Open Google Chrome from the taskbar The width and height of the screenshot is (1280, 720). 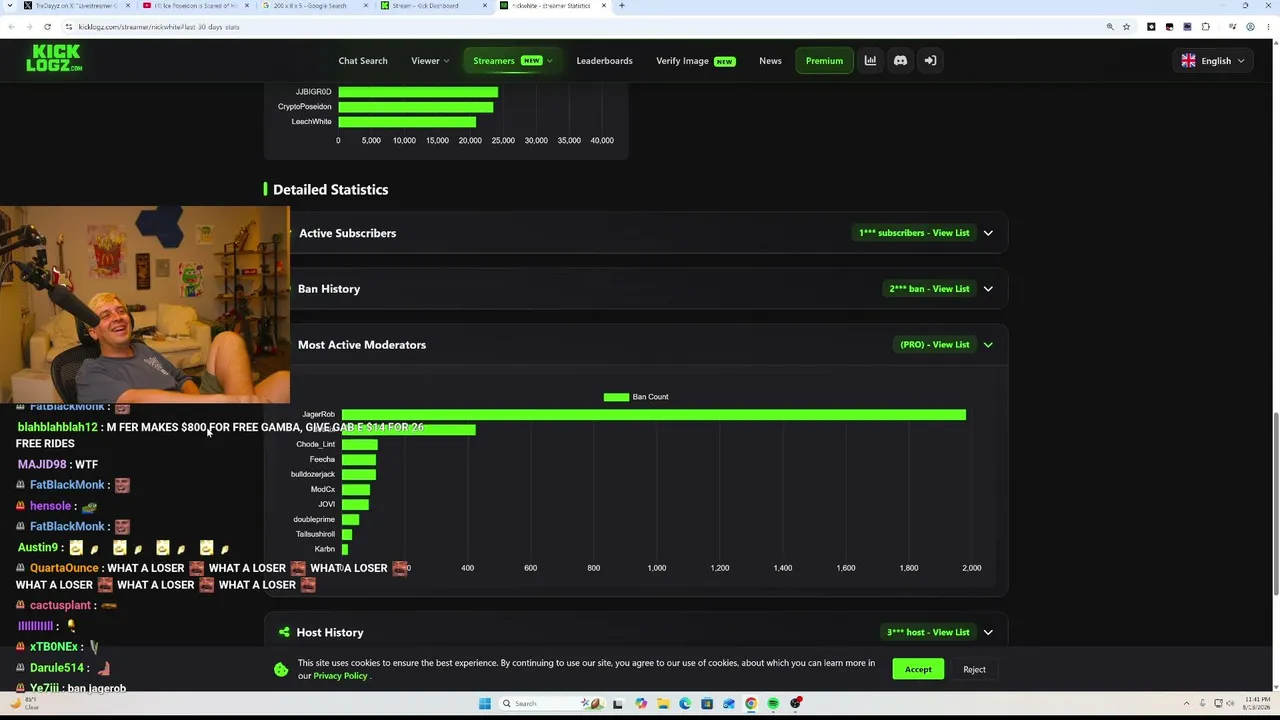(751, 704)
